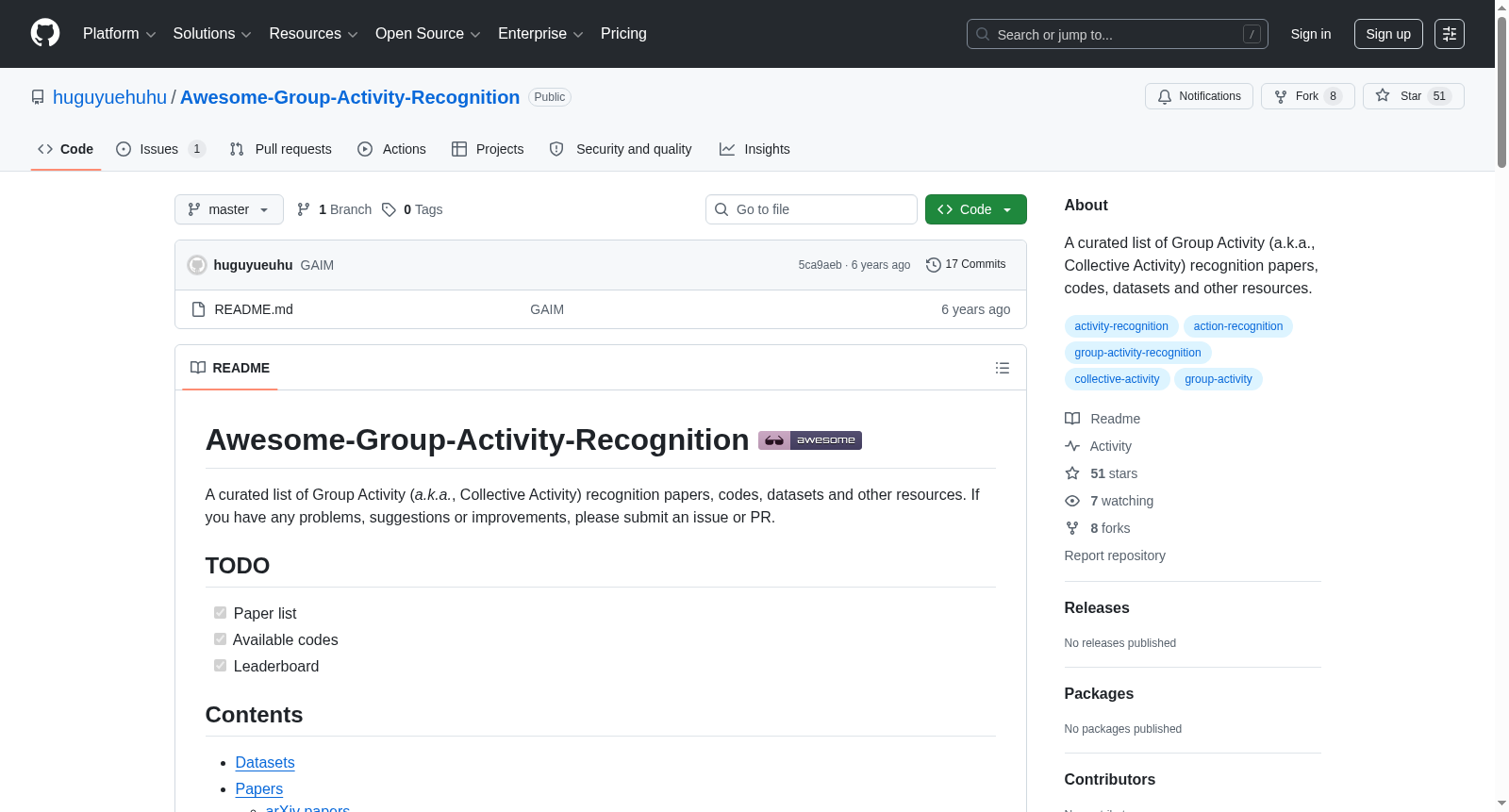This screenshot has height=812, width=1509.
Task: Click the action-recognition topic tag
Action: coord(1238,326)
